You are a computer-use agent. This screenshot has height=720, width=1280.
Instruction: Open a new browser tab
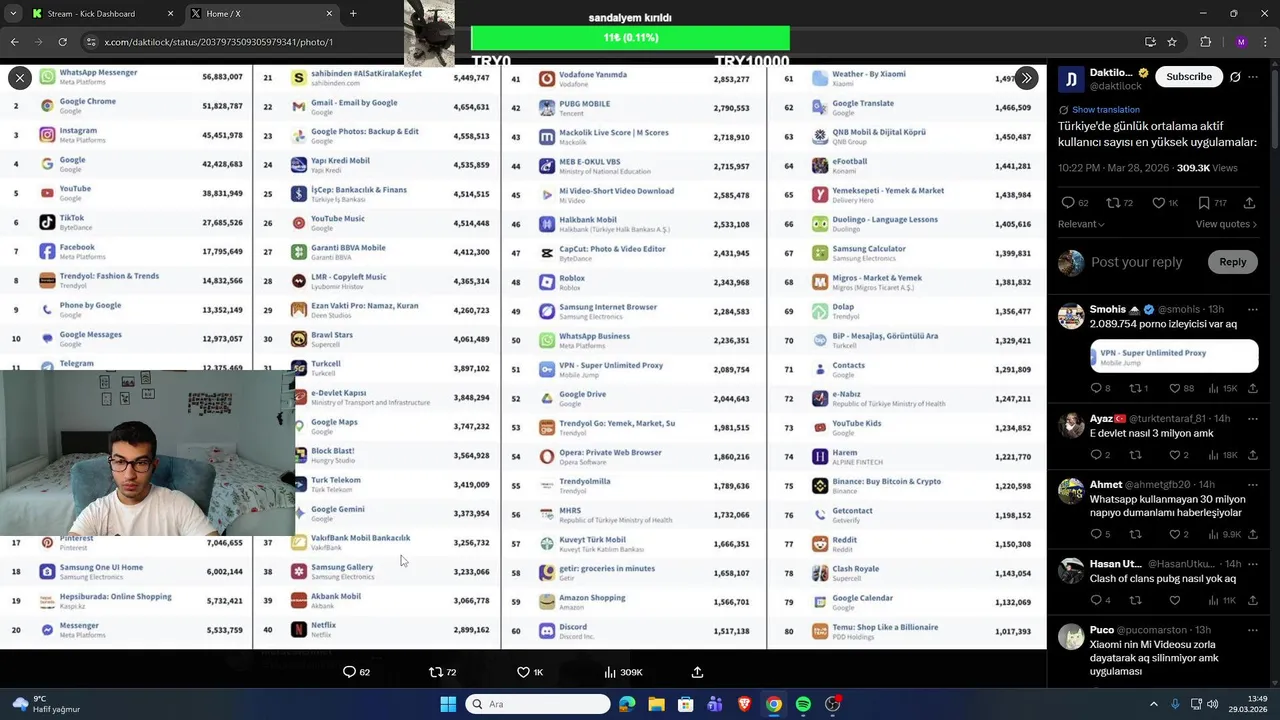click(x=353, y=14)
